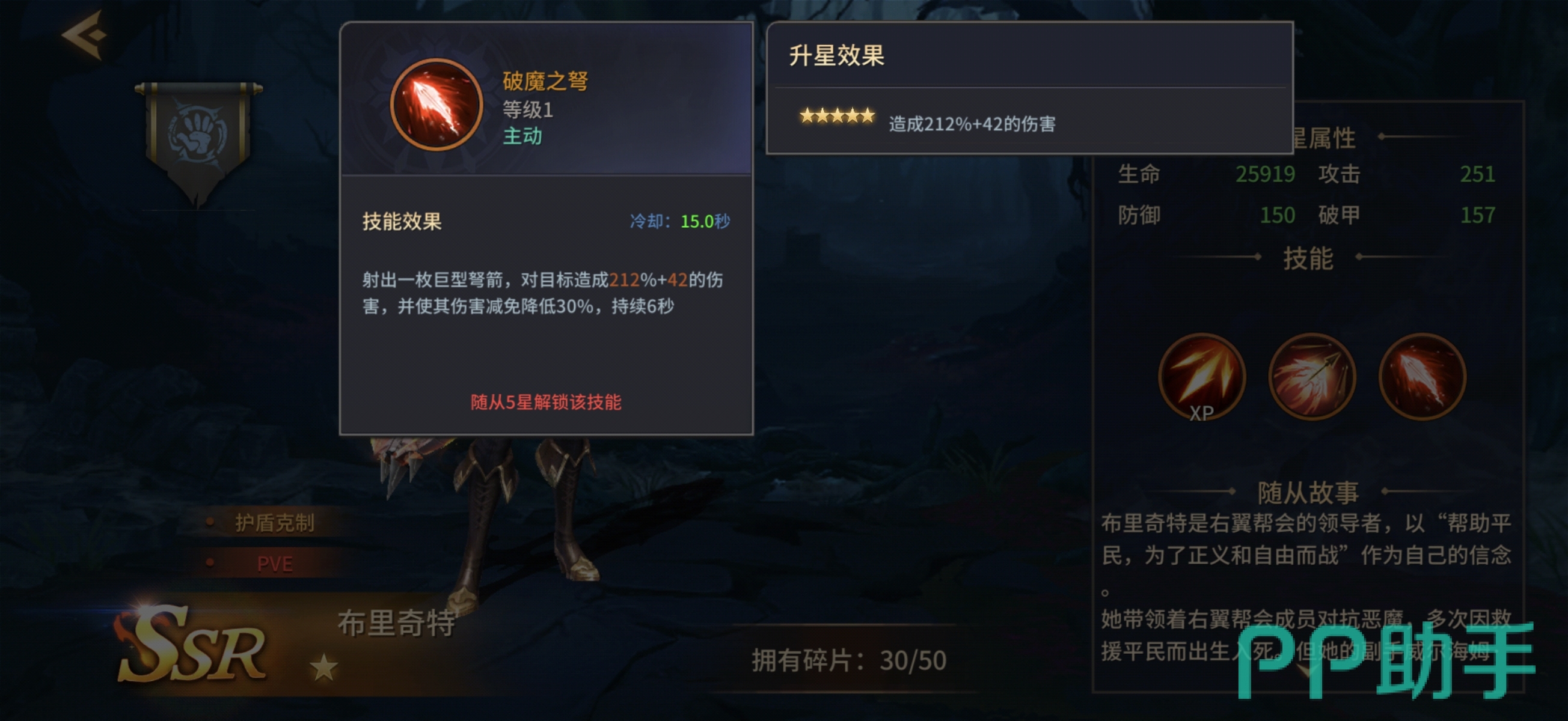Viewport: 1568px width, 721px height.
Task: Tap the 冷却 15.0秒 label
Action: (x=680, y=221)
